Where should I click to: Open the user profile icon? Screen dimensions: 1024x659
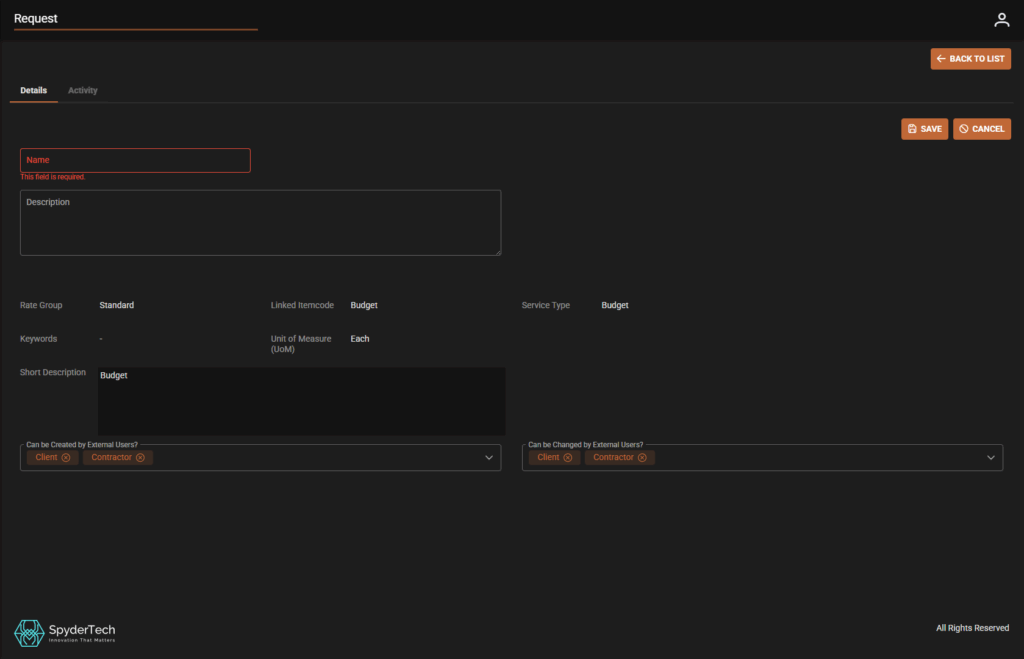(1001, 20)
